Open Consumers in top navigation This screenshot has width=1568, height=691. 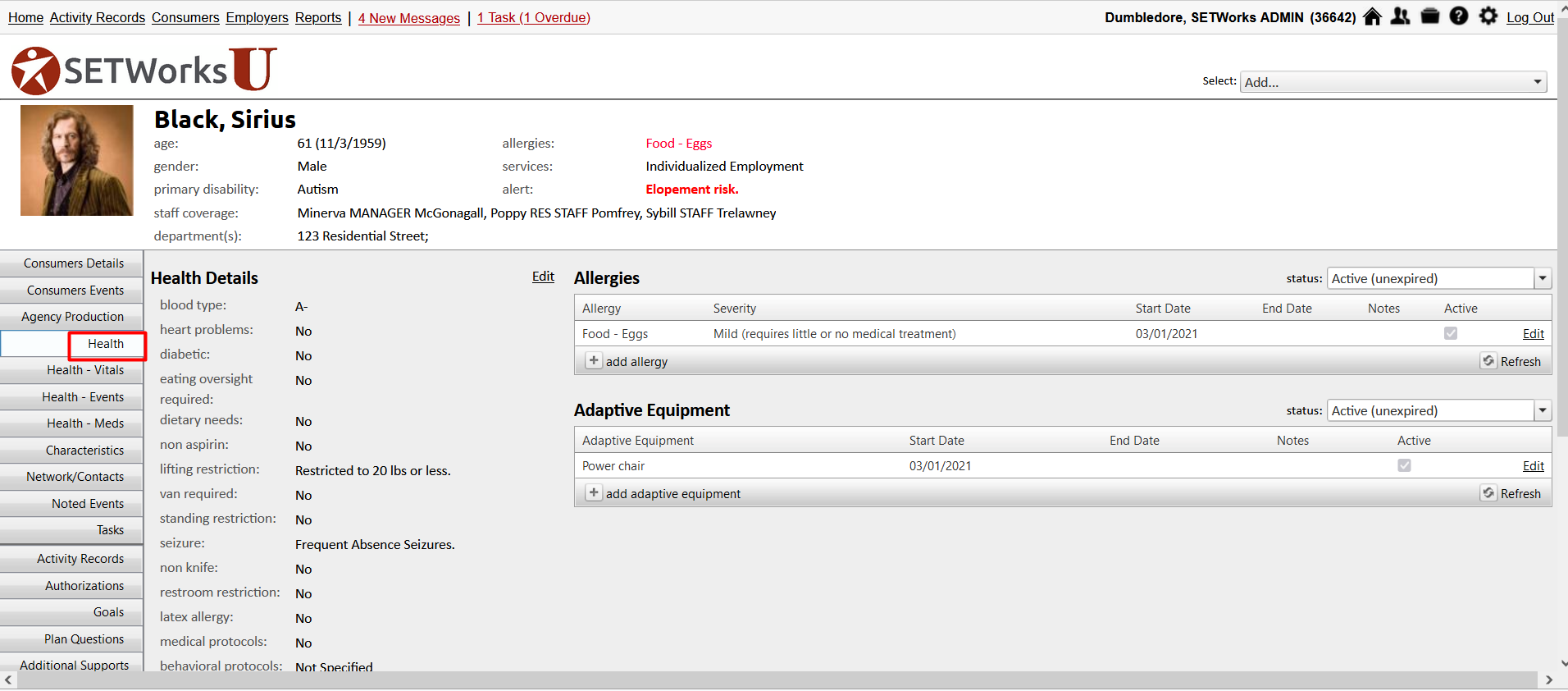[x=185, y=17]
